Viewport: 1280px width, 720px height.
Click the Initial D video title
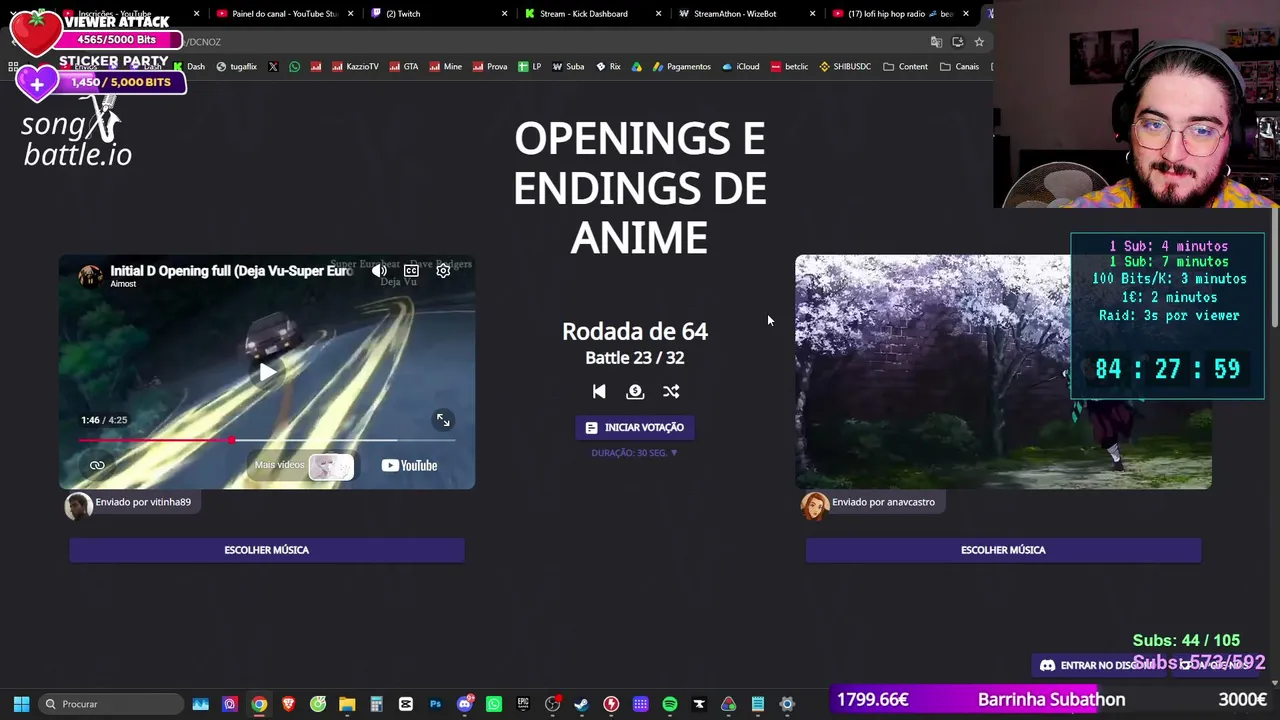(x=231, y=271)
